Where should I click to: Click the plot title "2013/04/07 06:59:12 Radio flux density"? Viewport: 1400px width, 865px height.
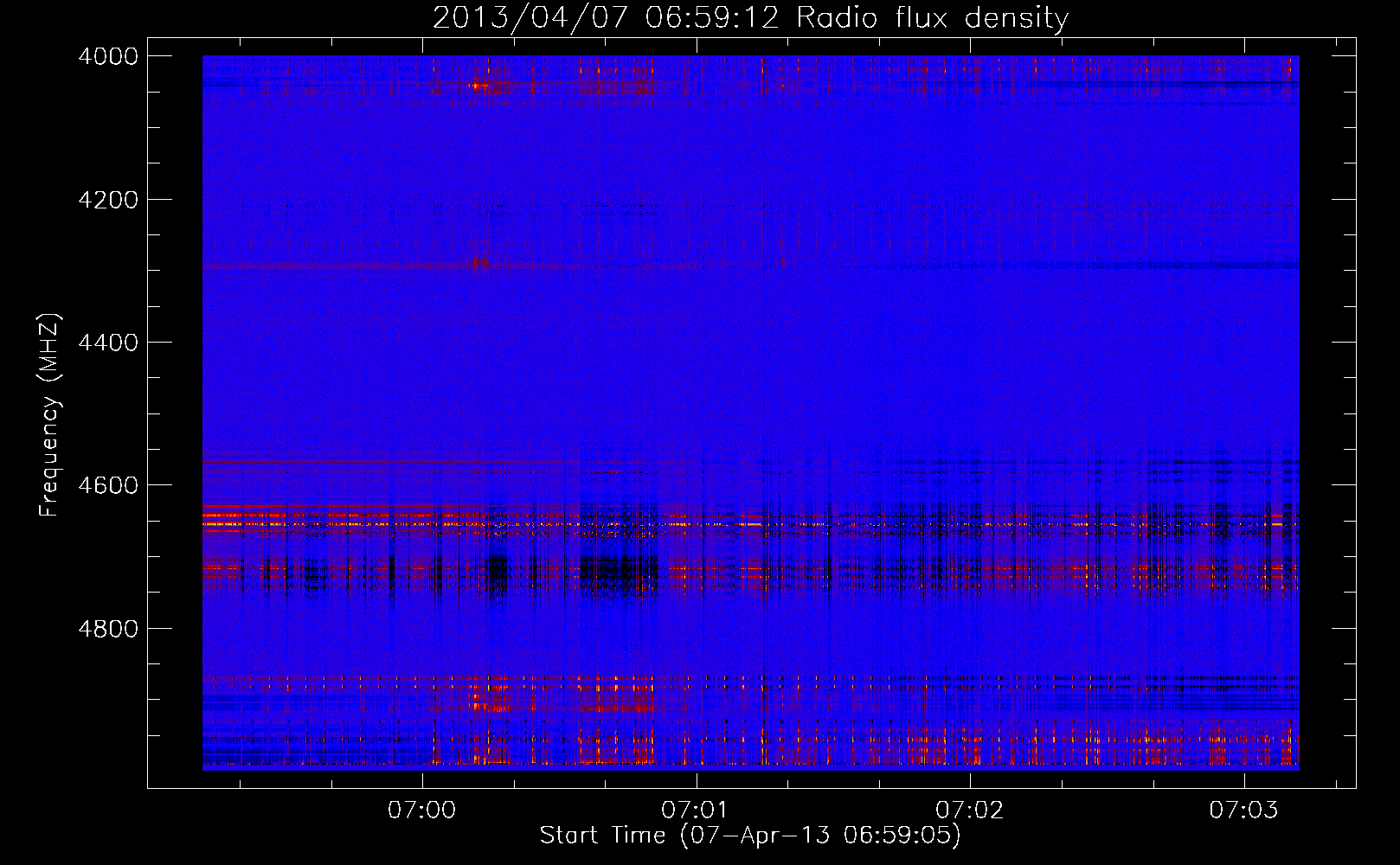pyautogui.click(x=751, y=18)
